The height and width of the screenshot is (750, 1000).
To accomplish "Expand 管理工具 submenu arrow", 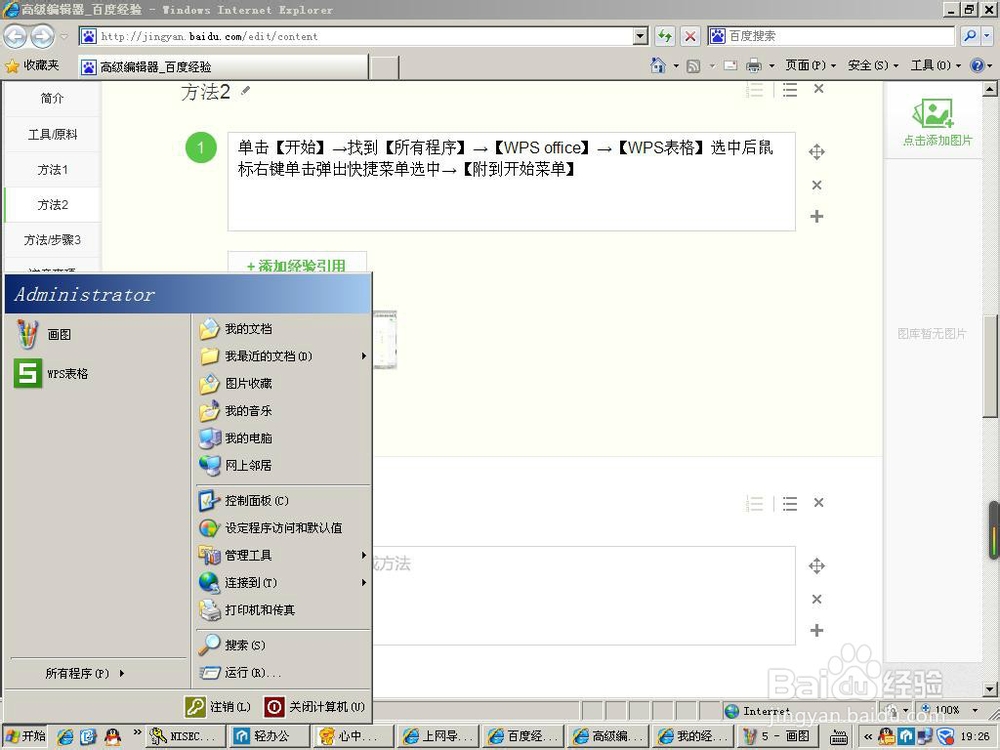I will click(364, 555).
